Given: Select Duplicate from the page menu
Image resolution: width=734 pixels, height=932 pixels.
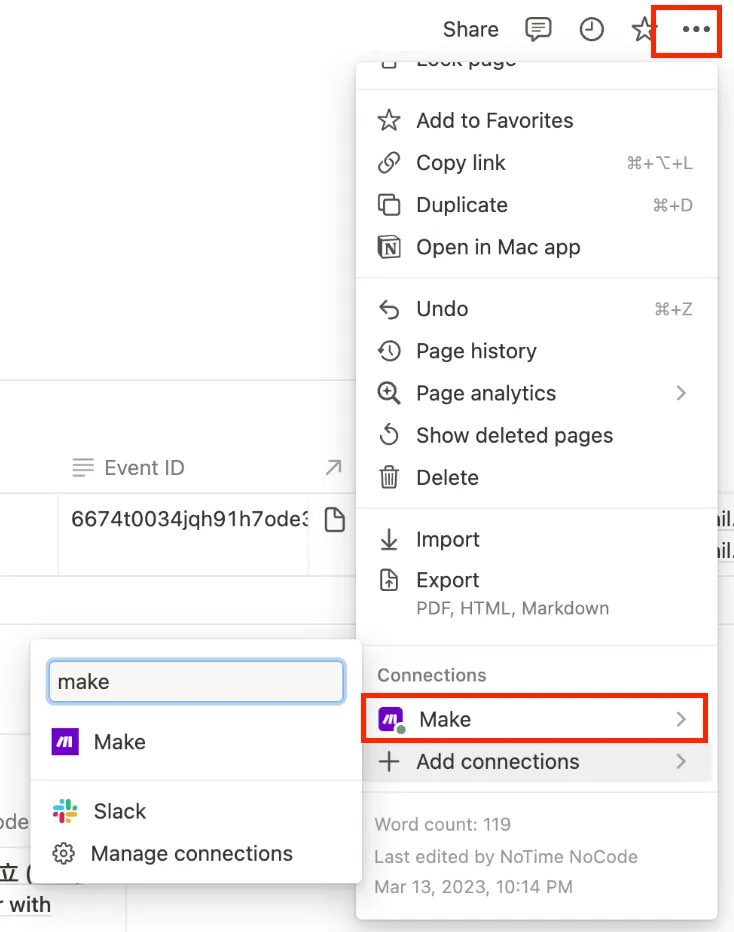Looking at the screenshot, I should click(x=462, y=205).
